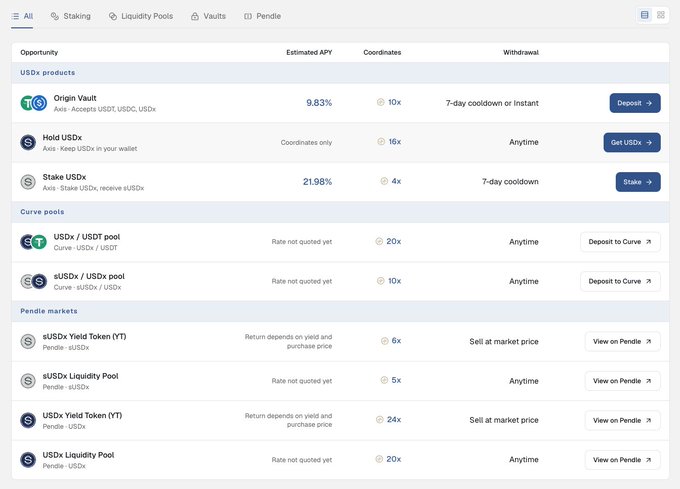Select the Origin Vault title
This screenshot has width=680, height=489.
(75, 98)
